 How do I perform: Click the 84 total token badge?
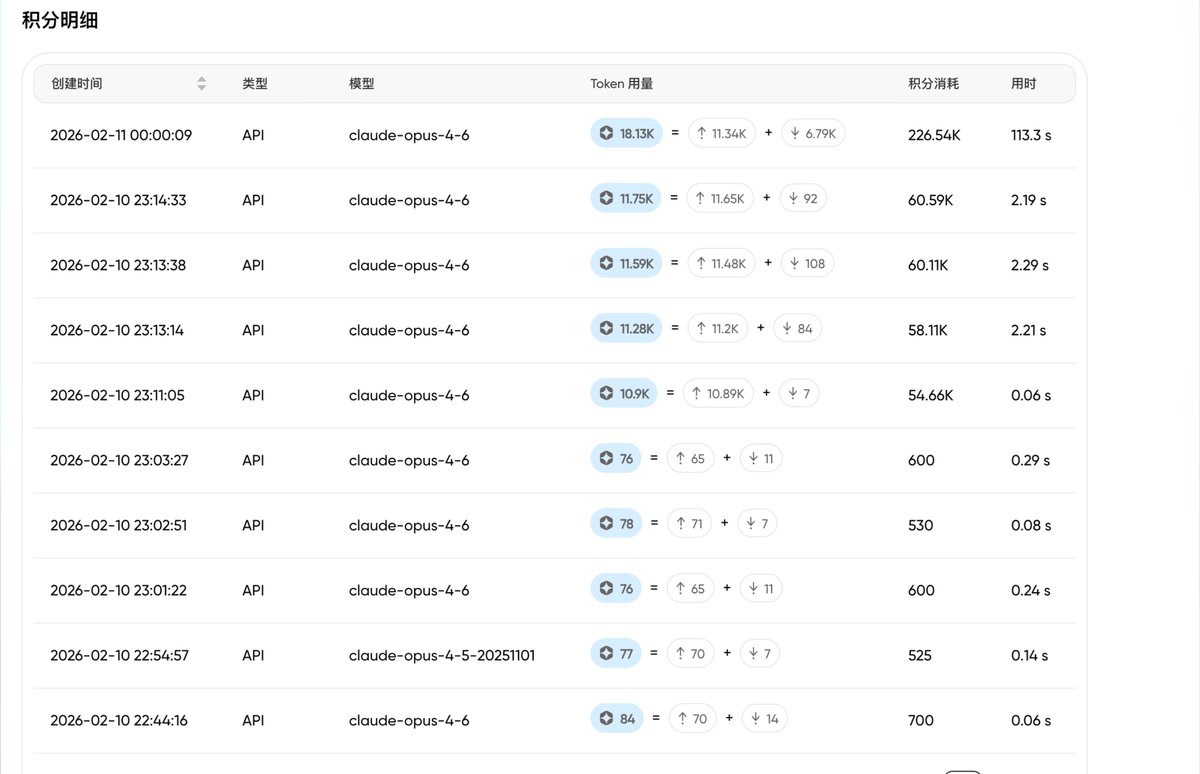pos(617,719)
